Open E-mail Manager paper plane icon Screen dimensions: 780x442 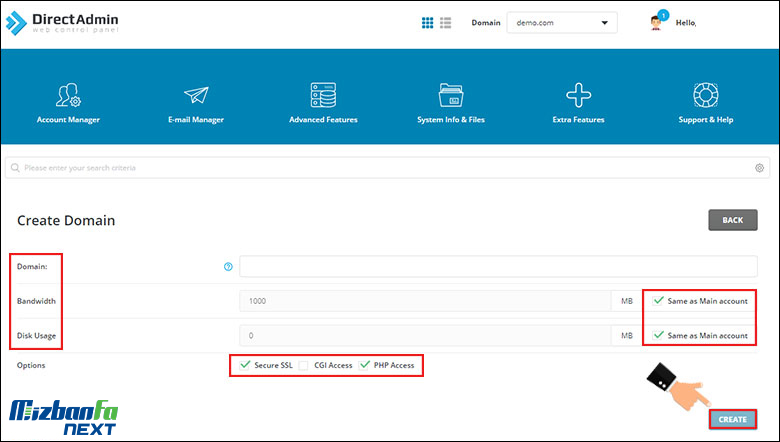click(x=195, y=95)
